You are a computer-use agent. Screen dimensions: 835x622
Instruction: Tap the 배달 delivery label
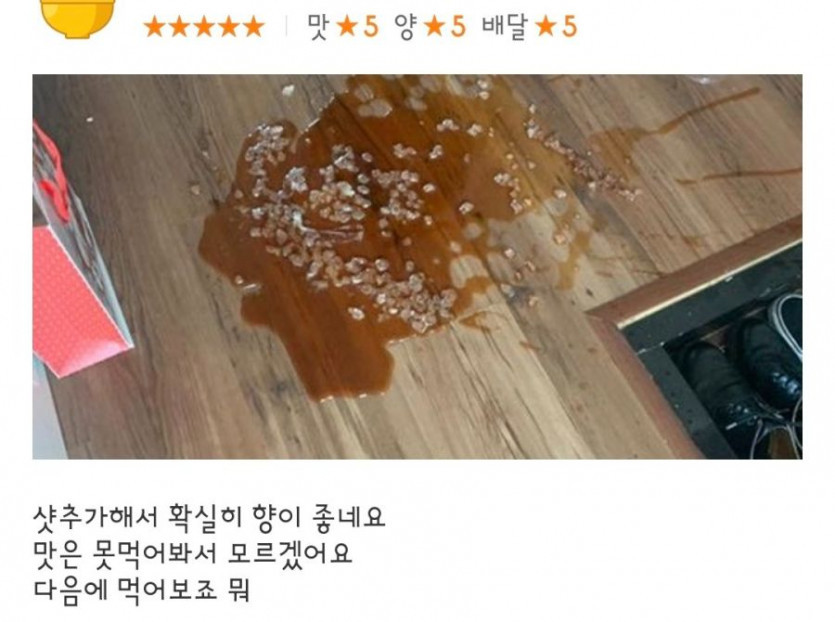(x=505, y=27)
